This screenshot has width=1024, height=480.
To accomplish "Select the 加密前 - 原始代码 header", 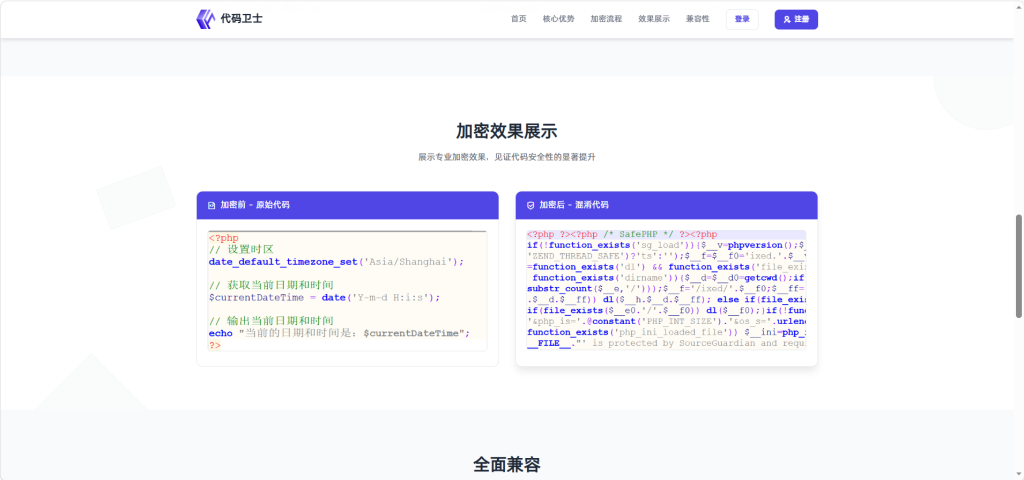I will click(x=347, y=205).
